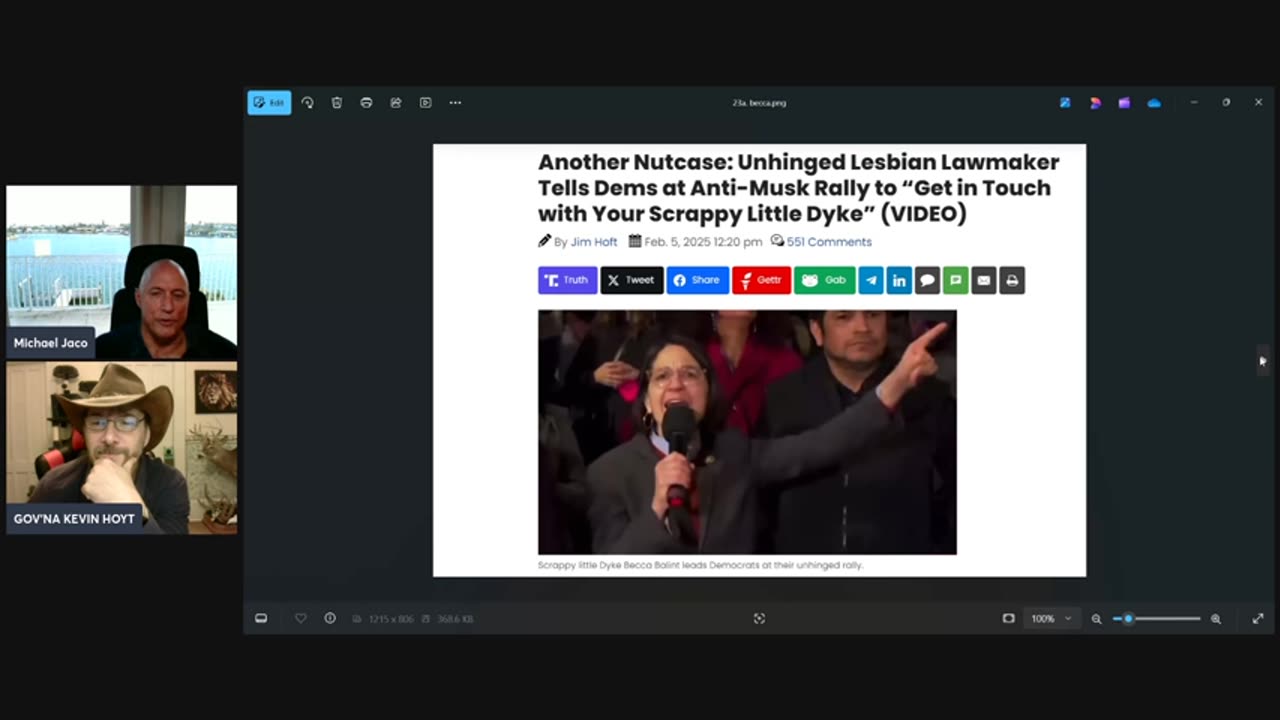
Task: Restore down the Photos window
Action: click(1226, 102)
